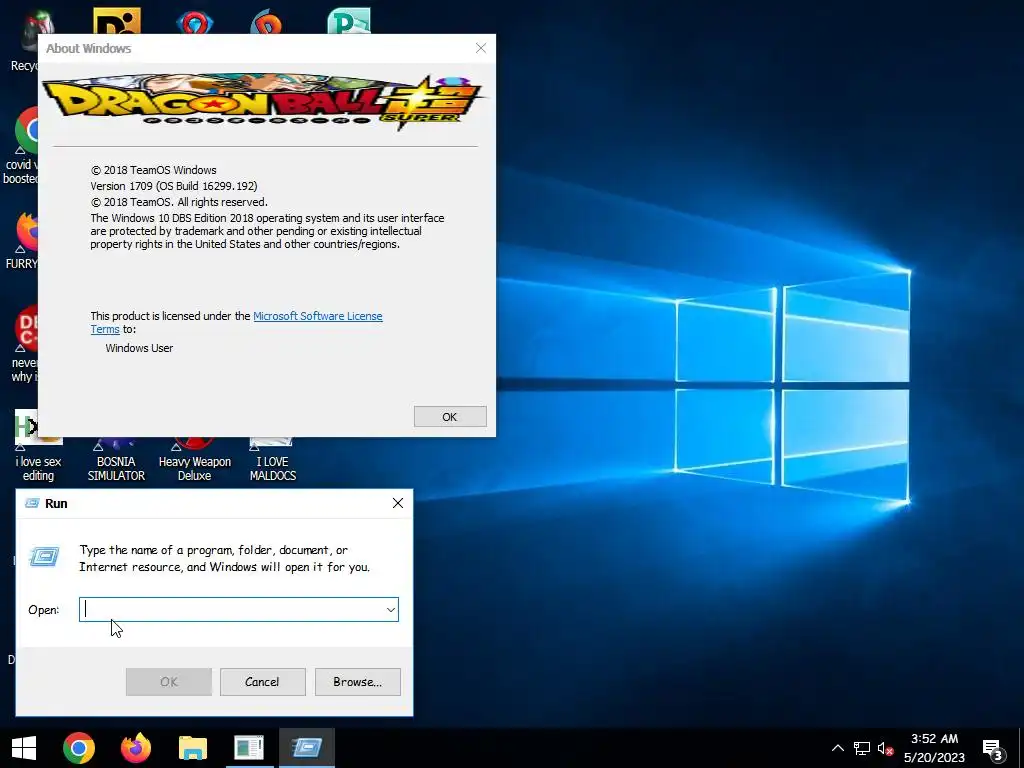Launch Google Chrome from the taskbar
The height and width of the screenshot is (768, 1024).
(x=78, y=748)
